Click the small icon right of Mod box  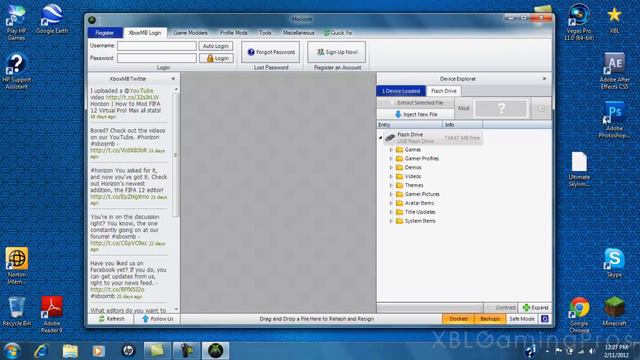(541, 109)
